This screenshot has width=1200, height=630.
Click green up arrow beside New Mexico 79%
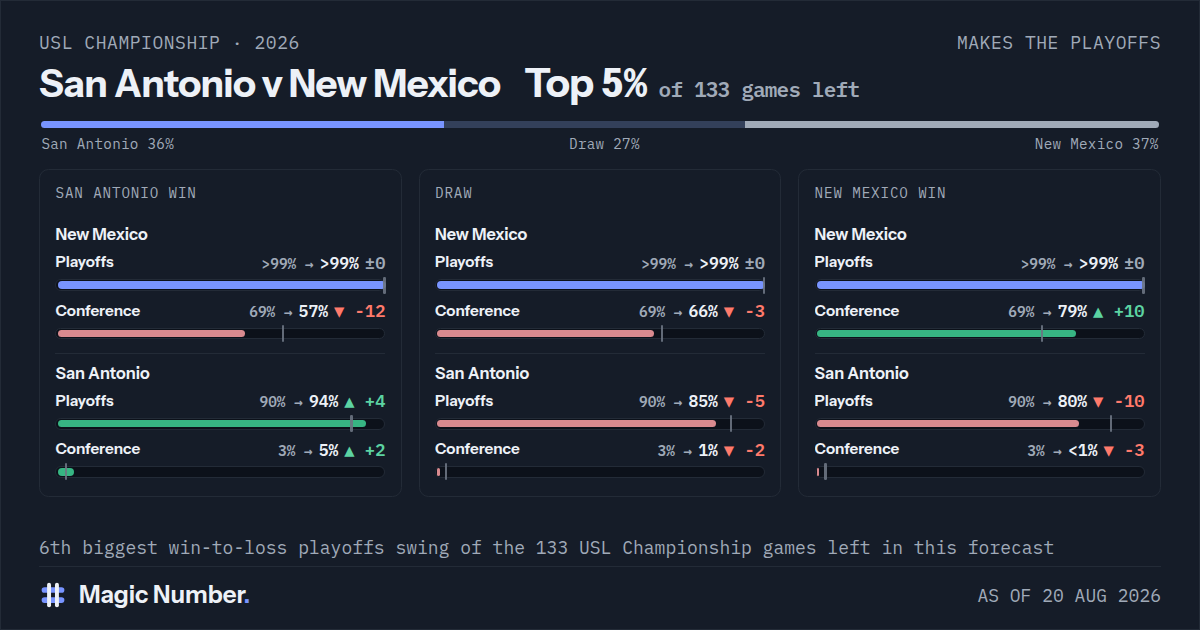(x=1098, y=312)
